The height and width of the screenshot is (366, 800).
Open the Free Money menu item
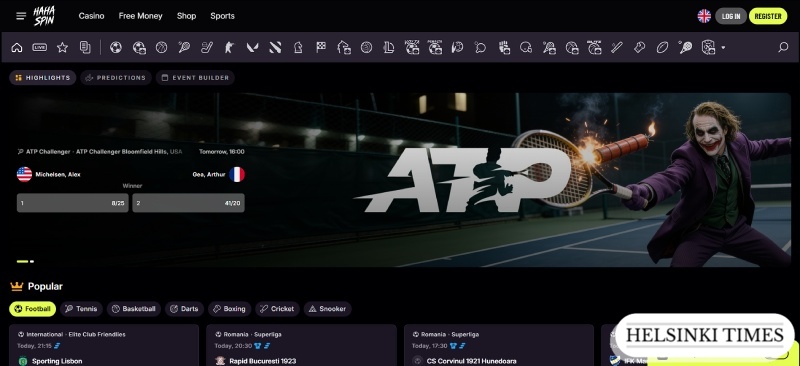click(x=140, y=16)
